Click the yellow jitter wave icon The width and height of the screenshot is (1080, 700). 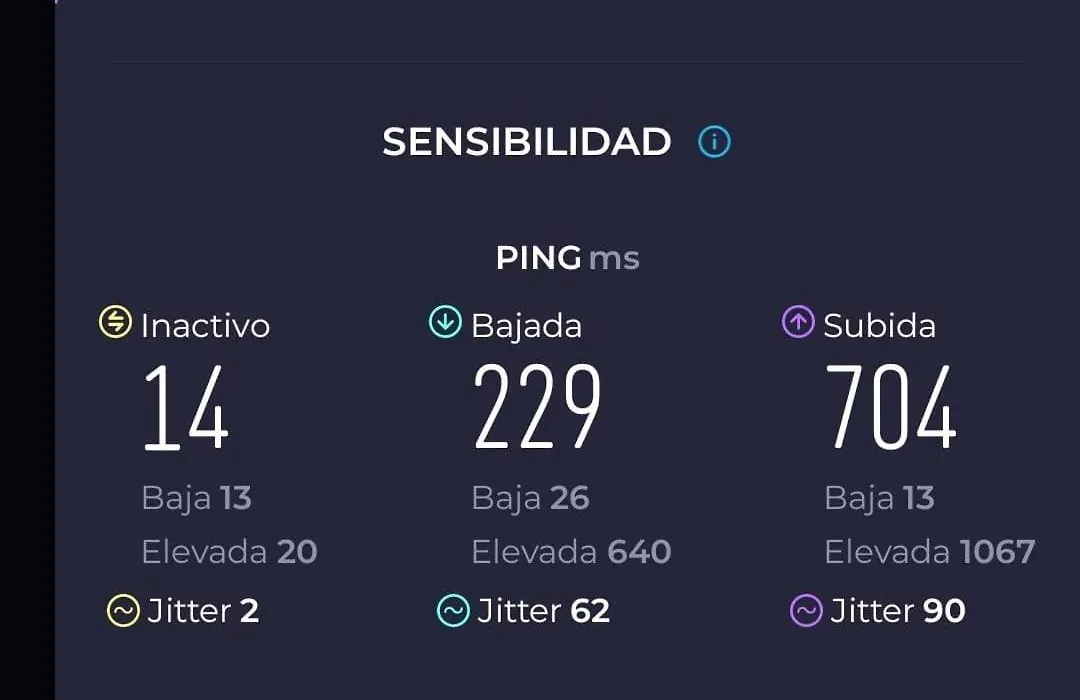click(x=123, y=610)
